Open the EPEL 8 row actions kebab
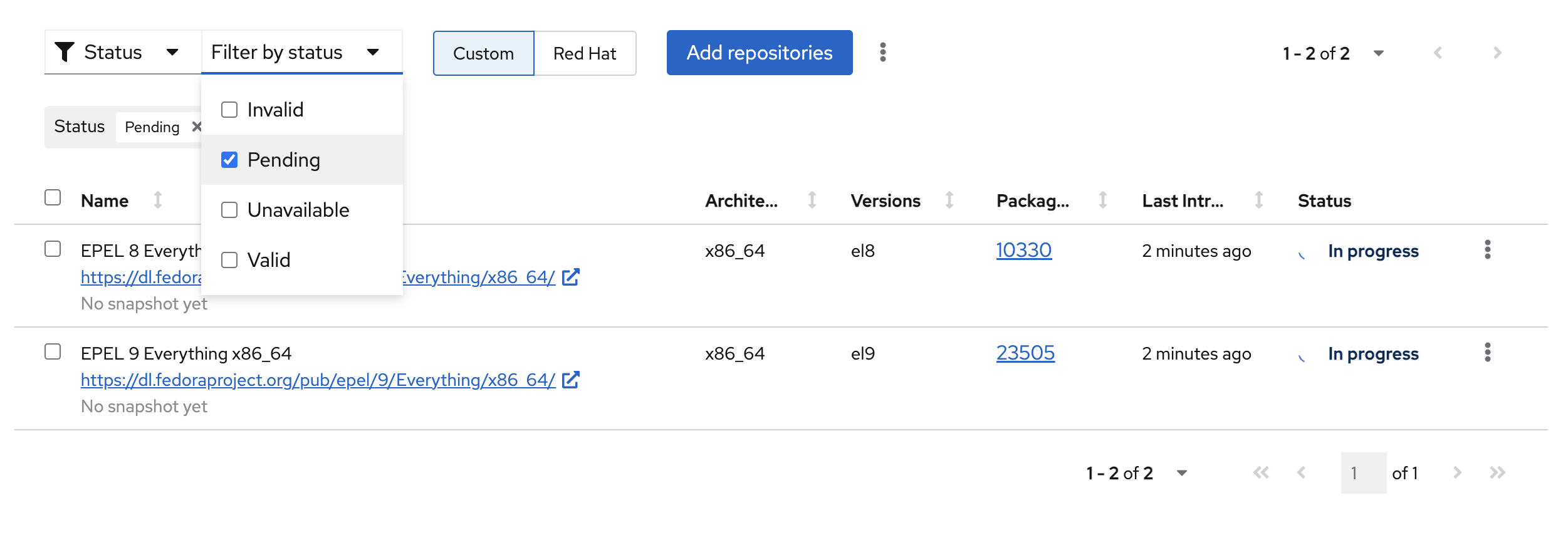Image resolution: width=1568 pixels, height=535 pixels. [x=1487, y=250]
